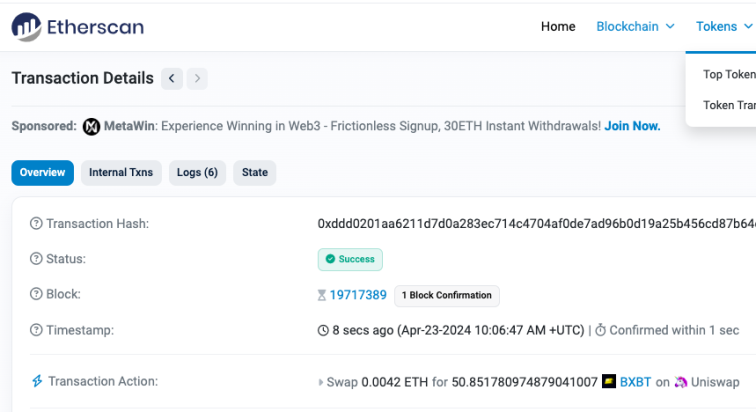Follow the Join Now sponsored link
Viewport: 756px width, 412px height.
point(632,126)
